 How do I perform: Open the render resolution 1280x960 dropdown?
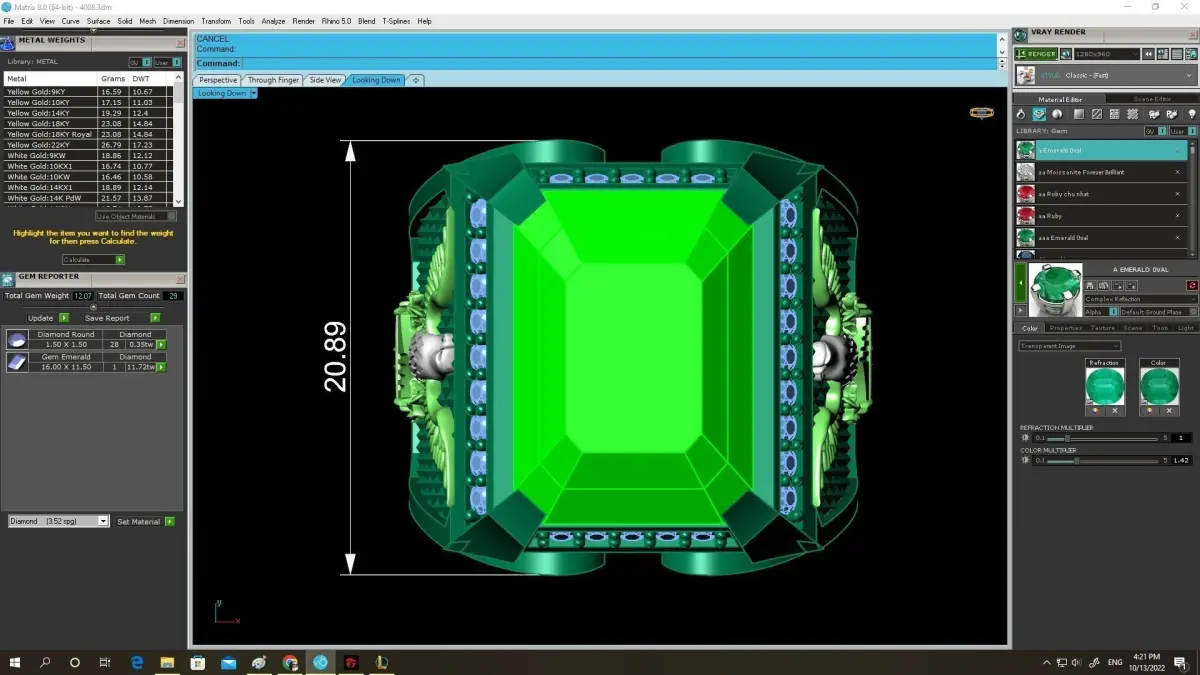coord(1106,54)
